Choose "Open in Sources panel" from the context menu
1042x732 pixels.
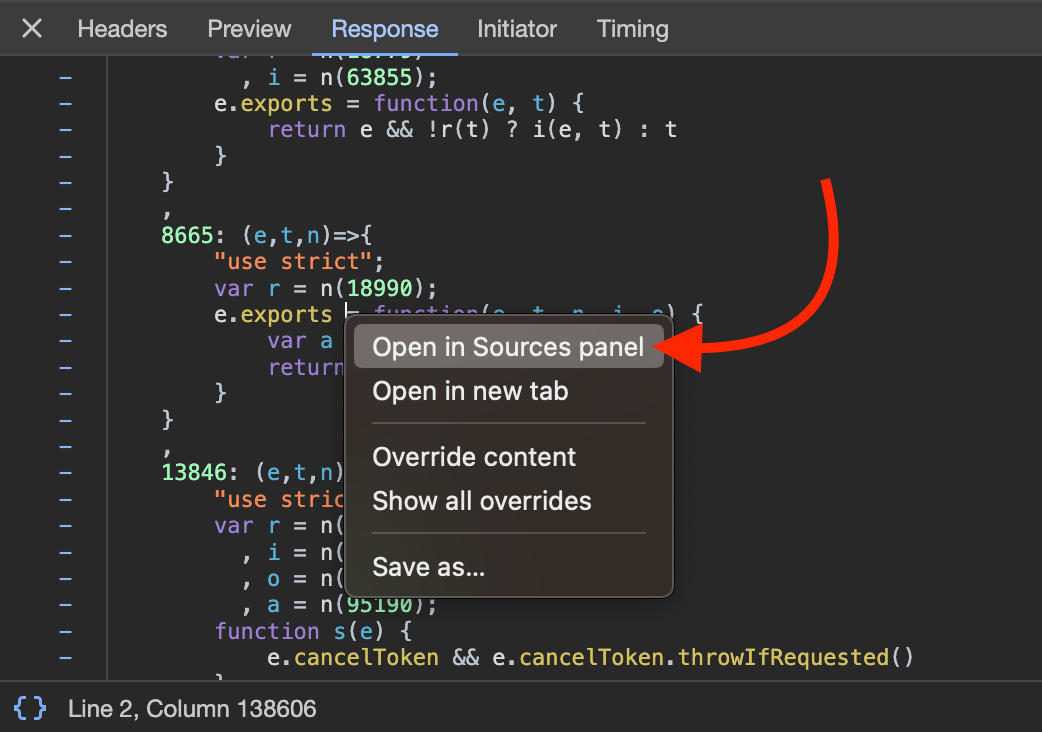point(507,347)
